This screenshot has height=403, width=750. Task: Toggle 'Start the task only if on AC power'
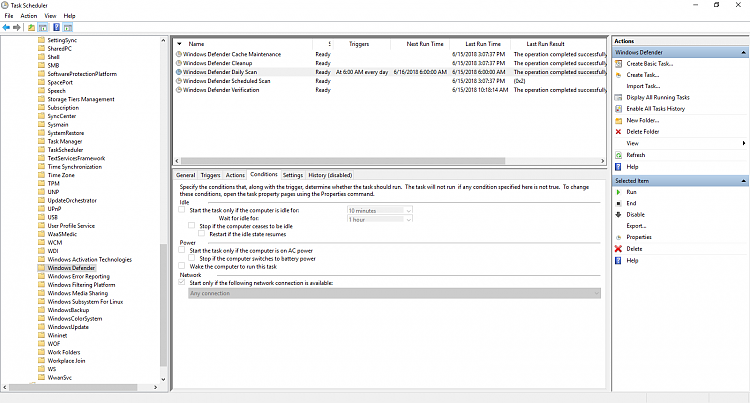(x=182, y=250)
